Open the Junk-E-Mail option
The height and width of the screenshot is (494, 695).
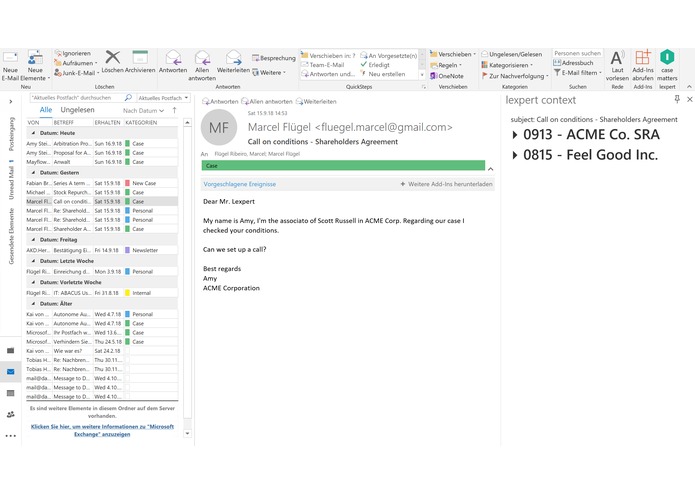[x=76, y=73]
